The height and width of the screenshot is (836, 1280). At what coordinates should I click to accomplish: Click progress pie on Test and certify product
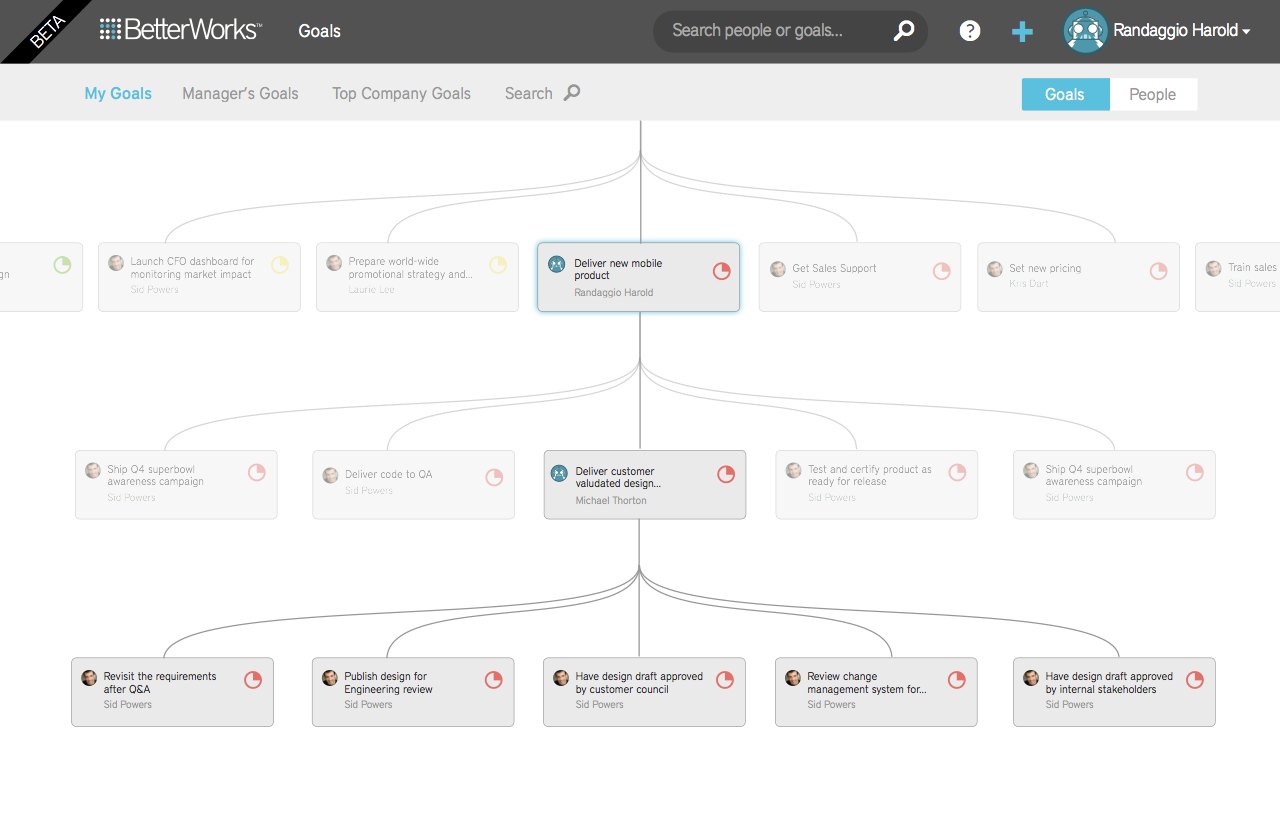957,473
